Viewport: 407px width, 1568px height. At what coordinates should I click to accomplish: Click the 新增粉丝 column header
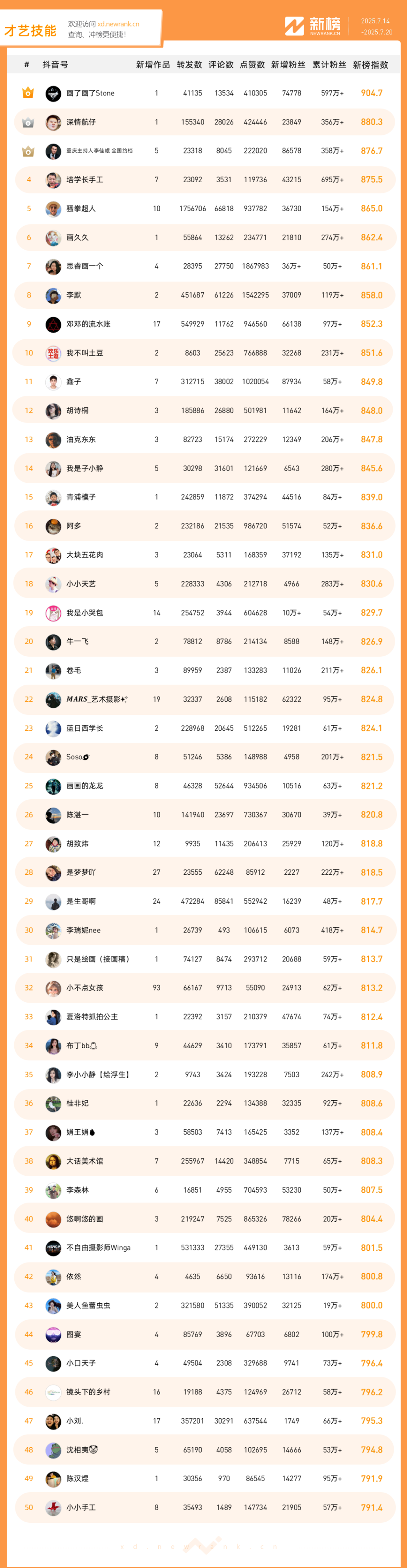288,65
